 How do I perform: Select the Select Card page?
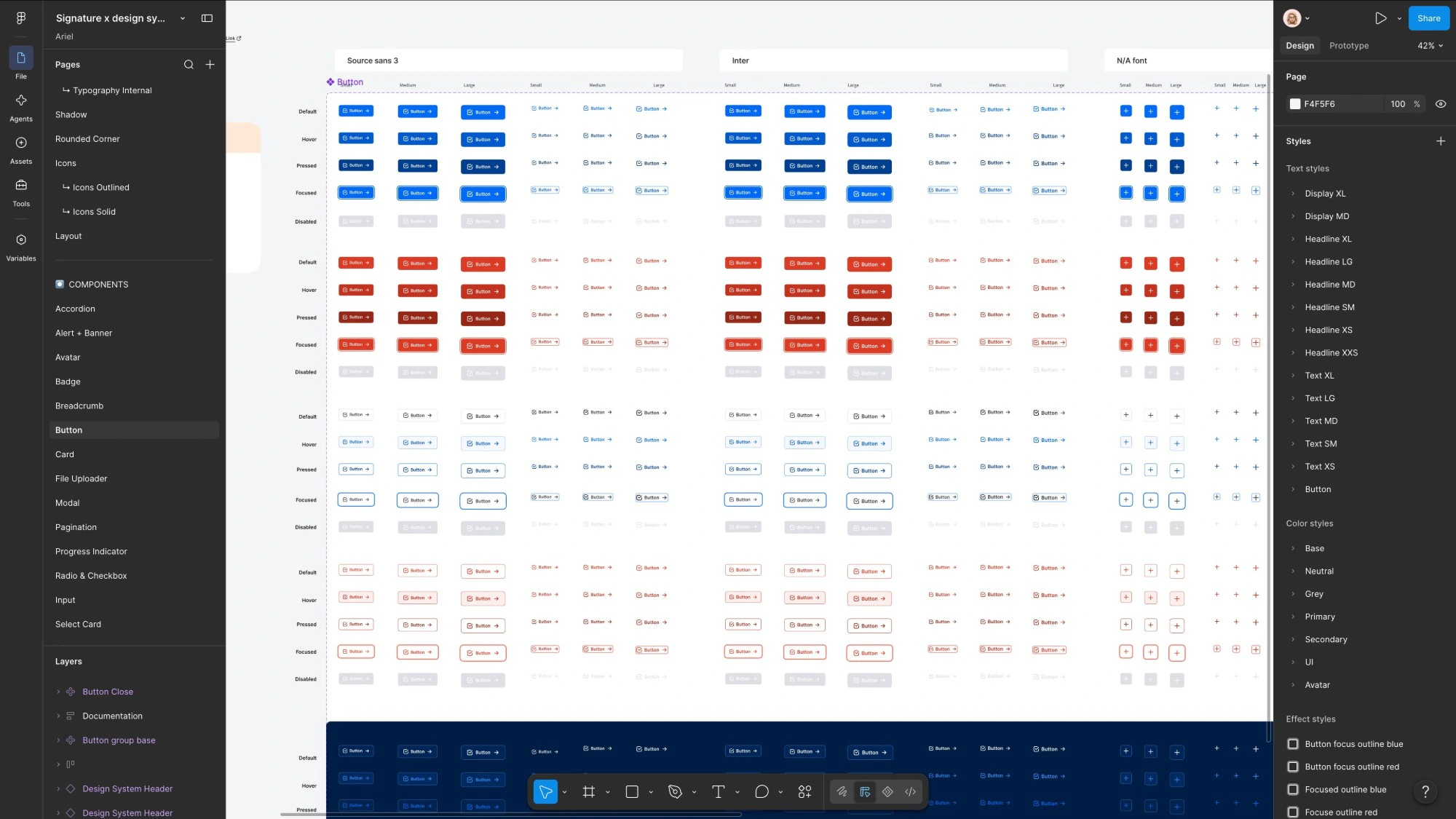pos(78,625)
